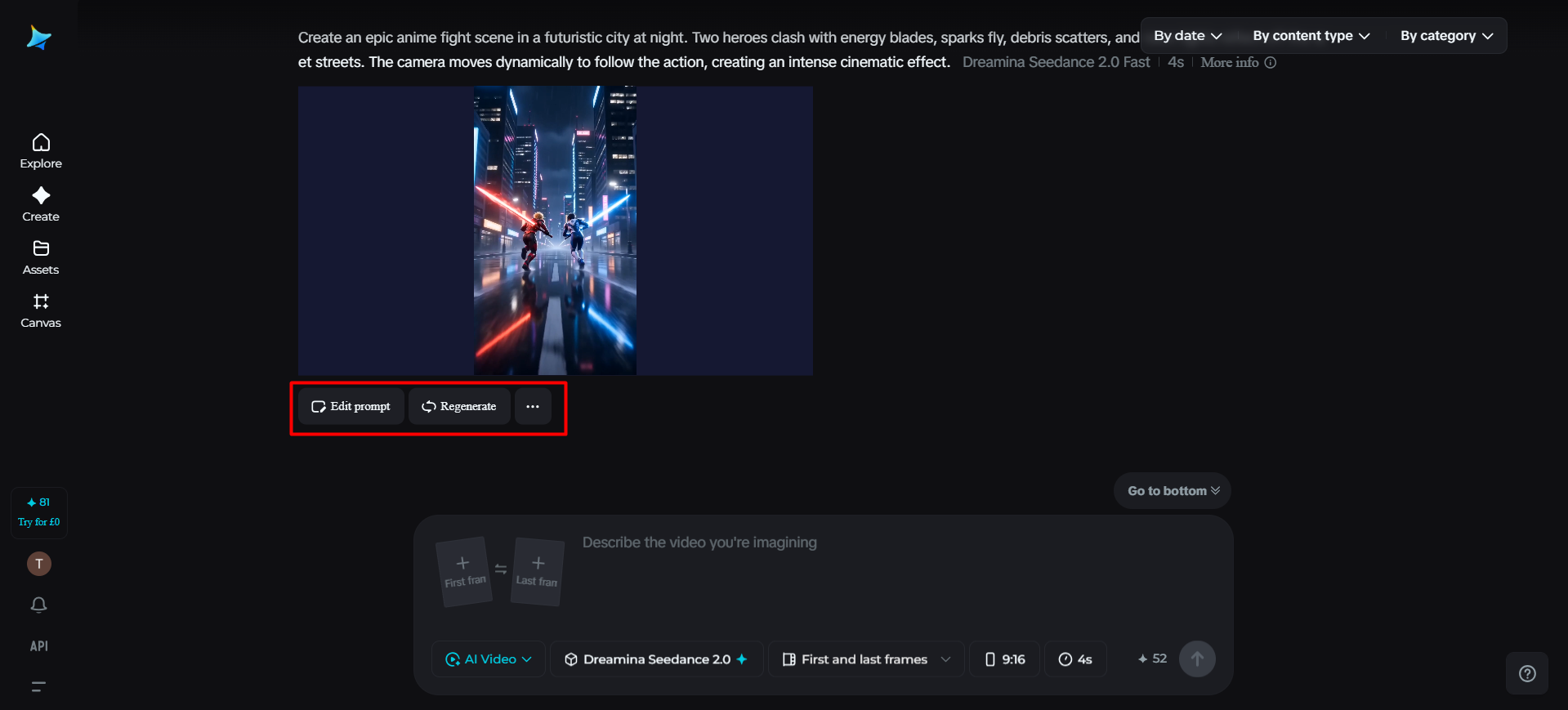Open the Assets folder section
Viewport: 1568px width, 710px height.
tap(41, 258)
